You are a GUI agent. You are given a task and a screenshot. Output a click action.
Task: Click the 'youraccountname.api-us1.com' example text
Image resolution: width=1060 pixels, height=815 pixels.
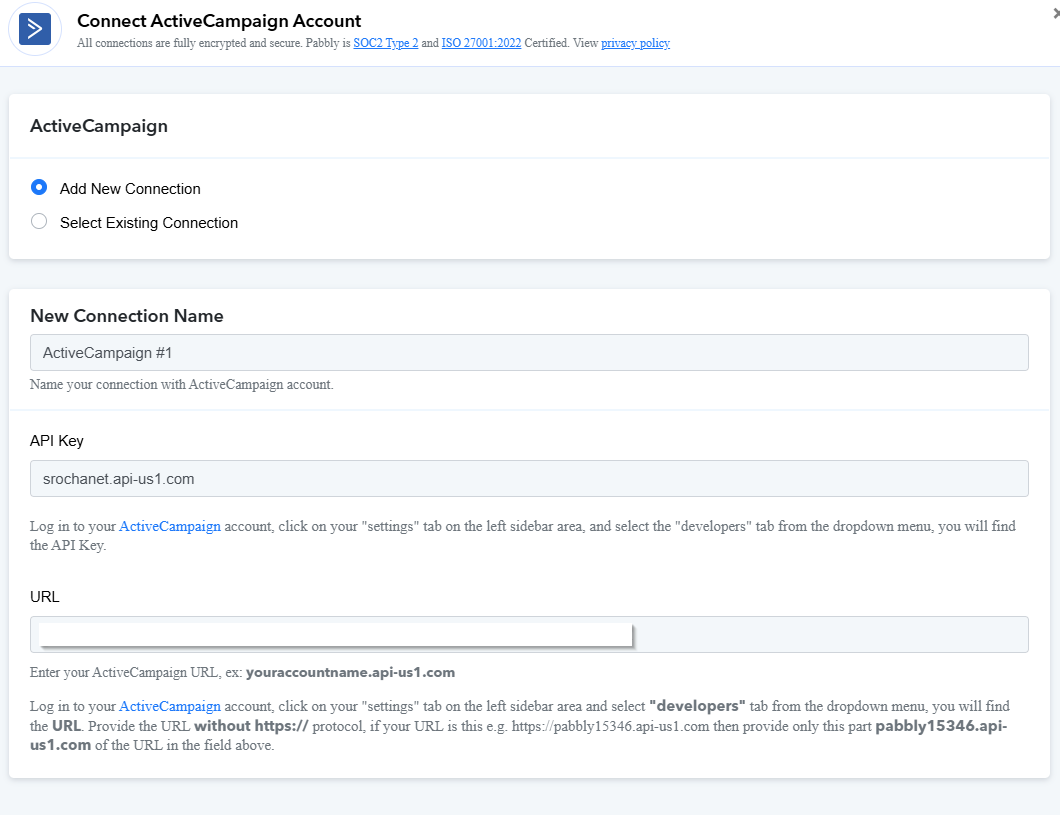(x=350, y=672)
